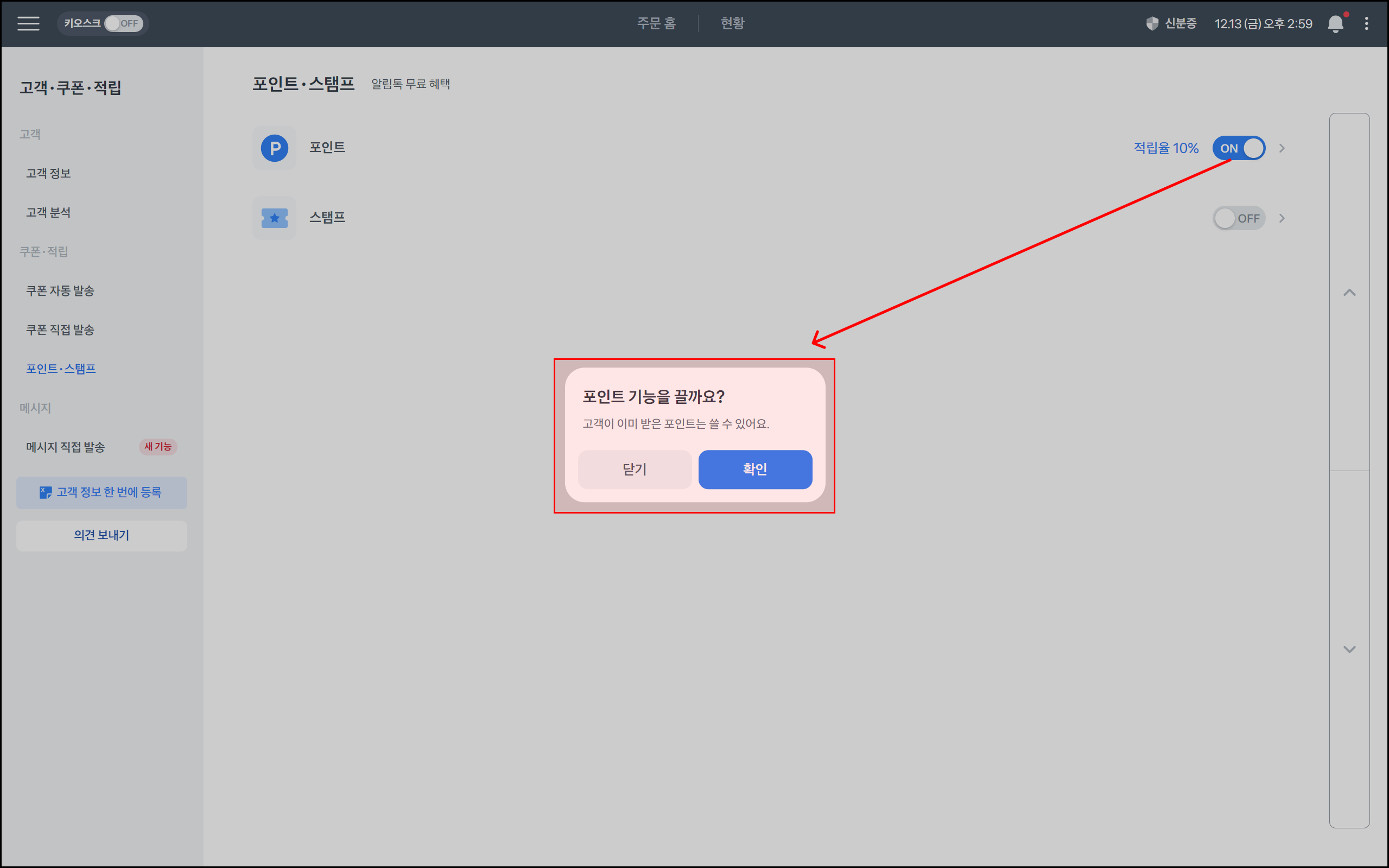The width and height of the screenshot is (1389, 868).
Task: Expand 포인트 settings chevron arrow
Action: click(x=1282, y=148)
